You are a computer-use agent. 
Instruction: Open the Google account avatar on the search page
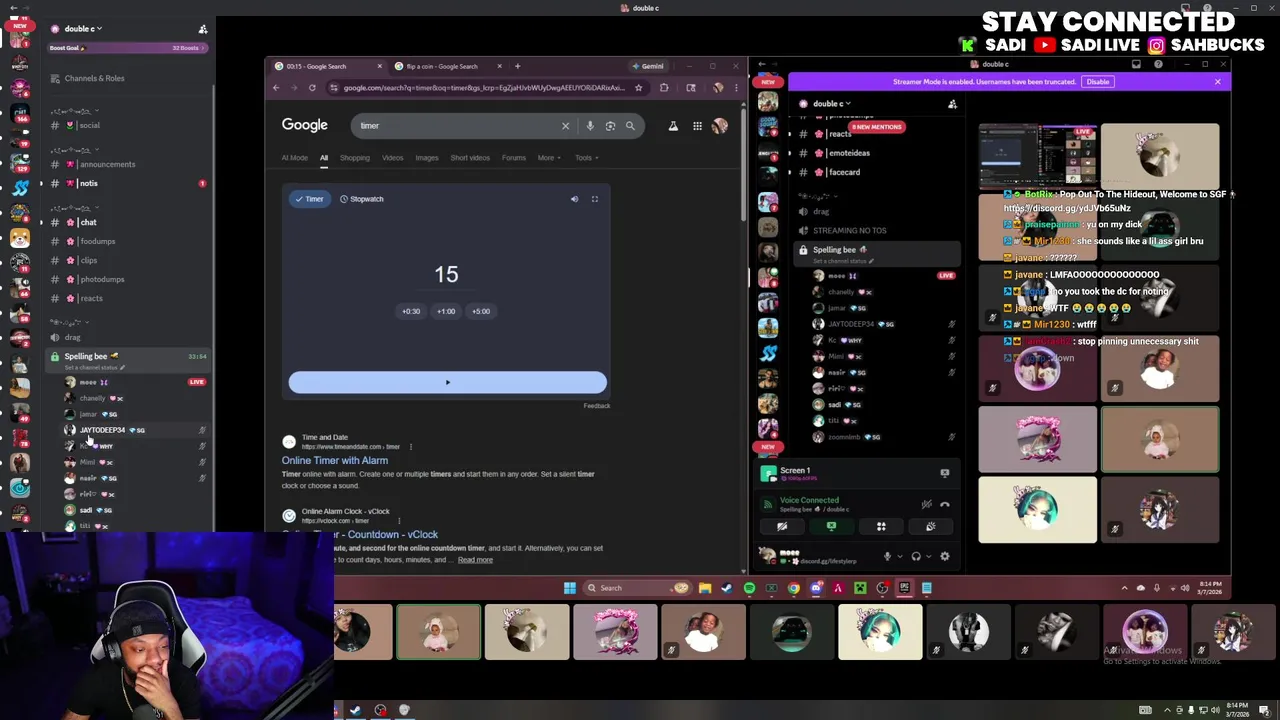[720, 126]
